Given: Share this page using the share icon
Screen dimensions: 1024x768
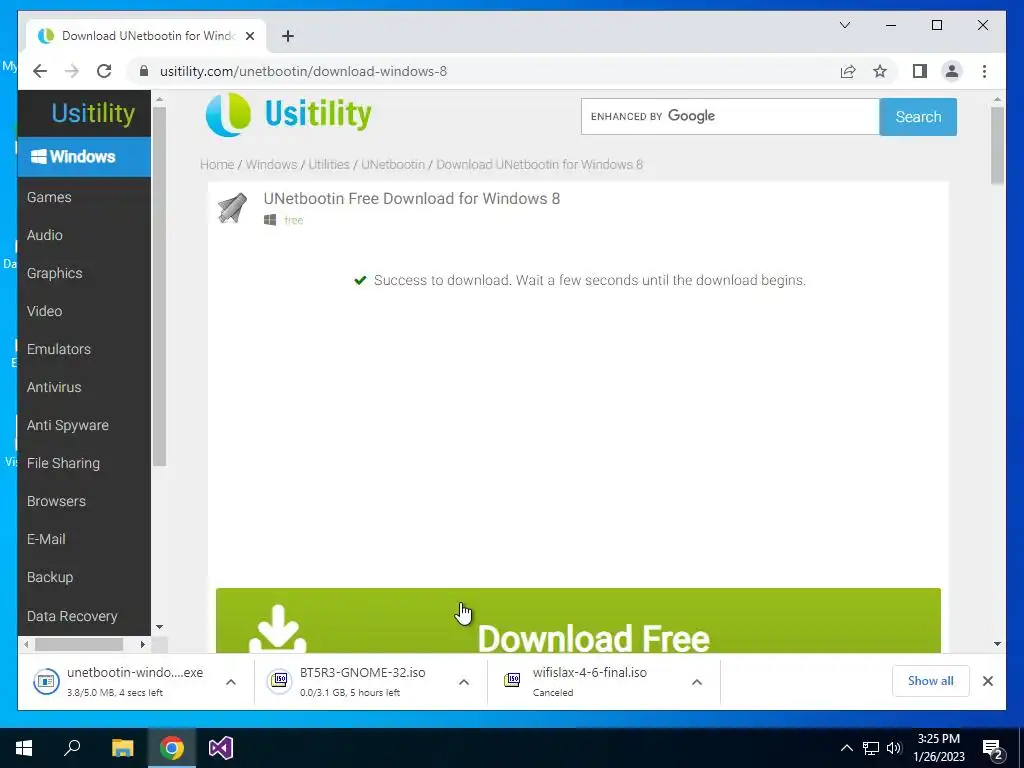Looking at the screenshot, I should pos(848,71).
